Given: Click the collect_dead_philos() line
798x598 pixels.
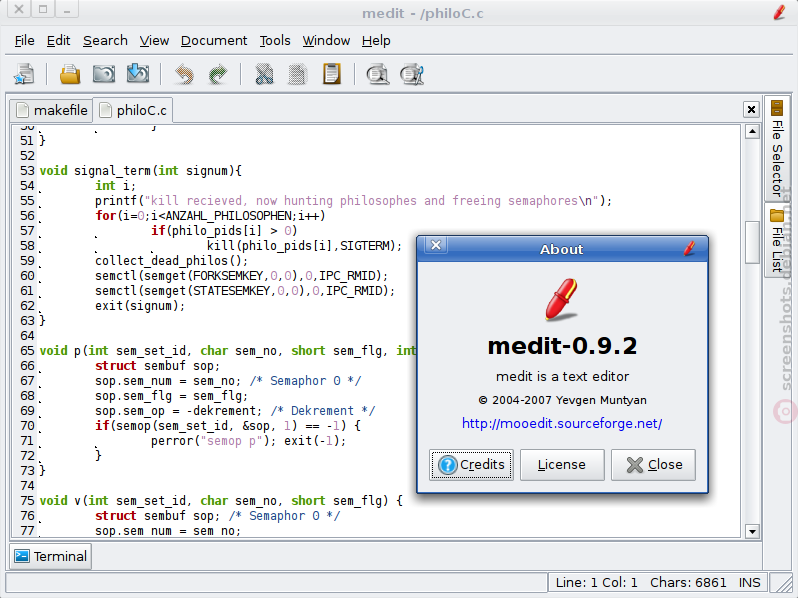Looking at the screenshot, I should (172, 261).
